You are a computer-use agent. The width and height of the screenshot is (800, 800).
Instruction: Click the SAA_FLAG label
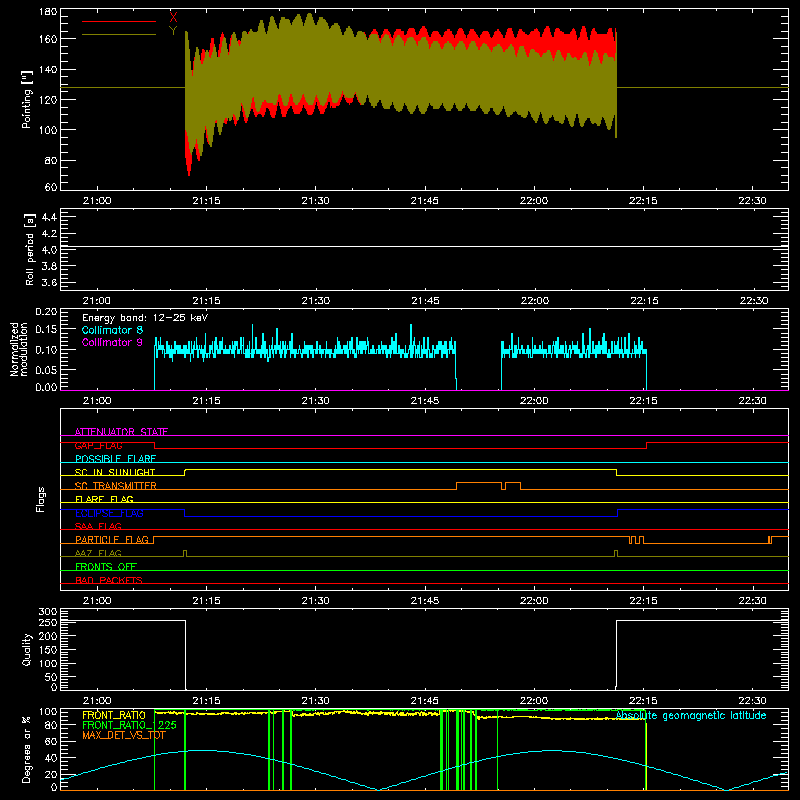[98, 526]
